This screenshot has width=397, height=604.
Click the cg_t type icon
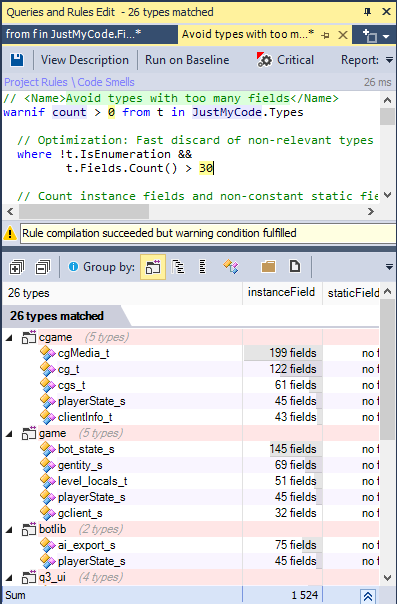coord(48,369)
